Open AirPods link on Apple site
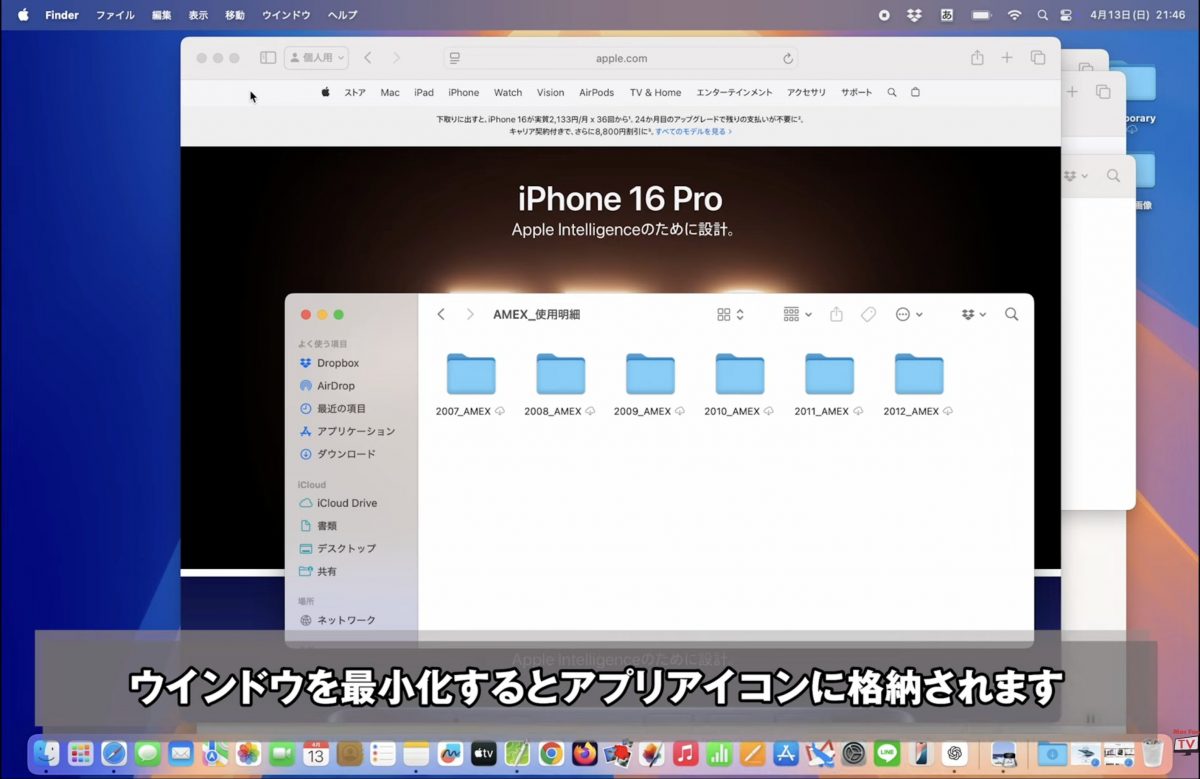Viewport: 1200px width, 779px height. pos(596,92)
